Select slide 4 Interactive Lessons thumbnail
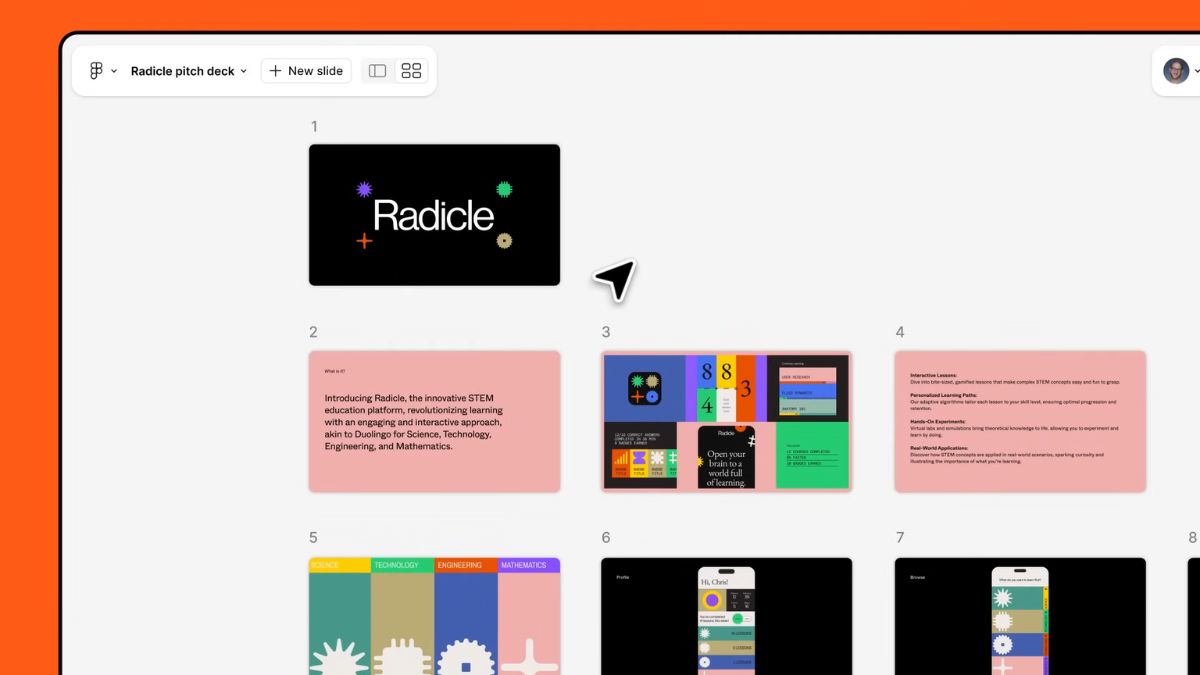1200x675 pixels. [x=1020, y=421]
